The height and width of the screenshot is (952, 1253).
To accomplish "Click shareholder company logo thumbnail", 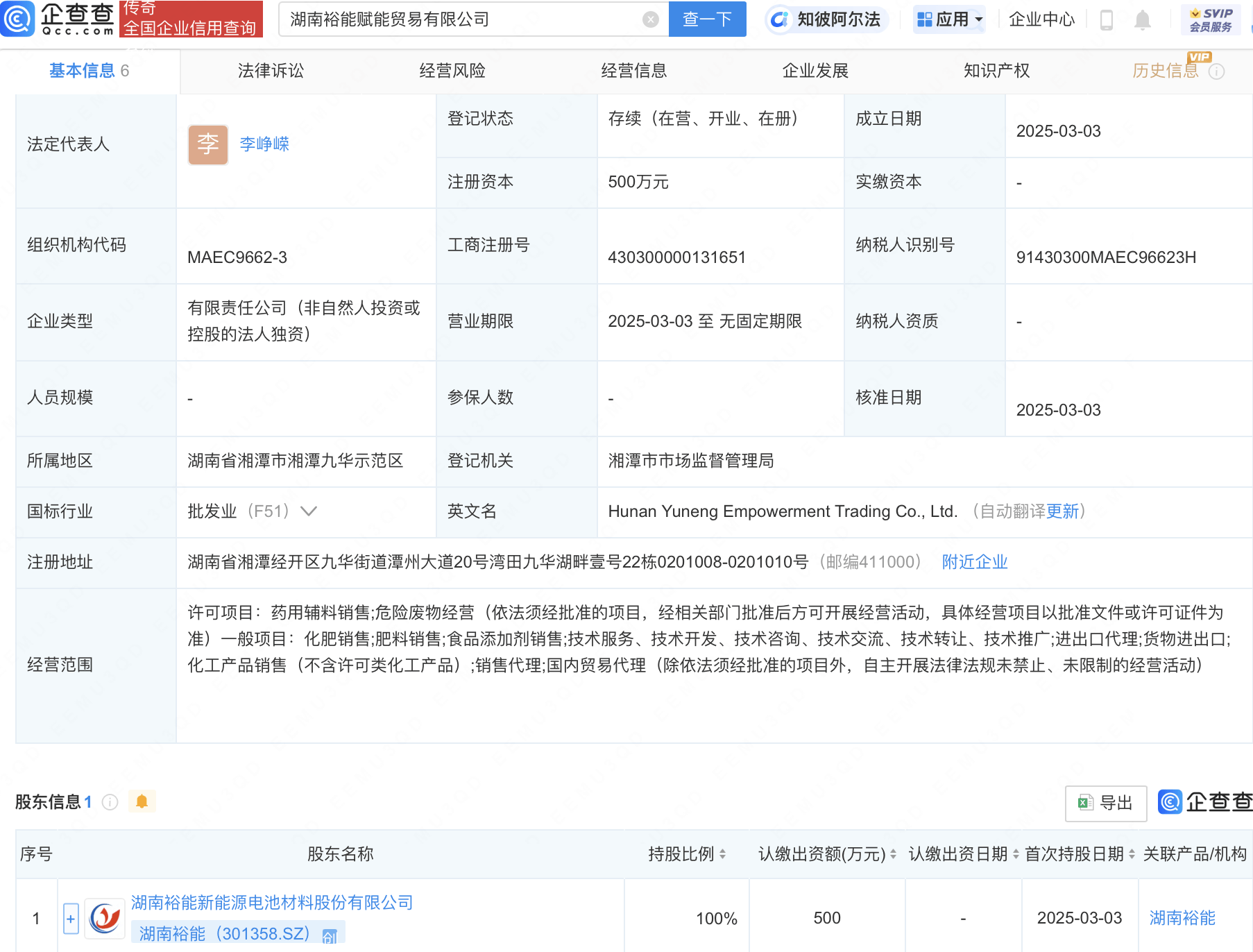I will tap(105, 919).
